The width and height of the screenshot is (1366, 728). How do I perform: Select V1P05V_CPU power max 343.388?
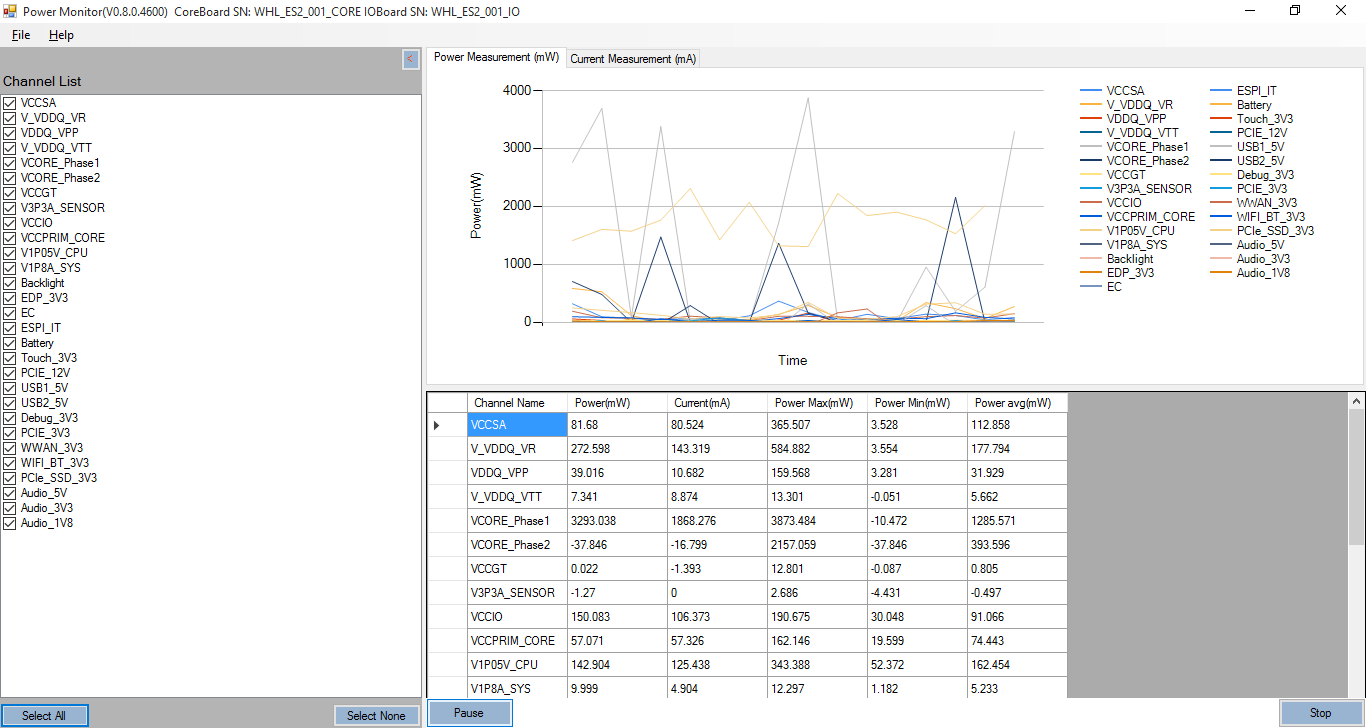817,665
